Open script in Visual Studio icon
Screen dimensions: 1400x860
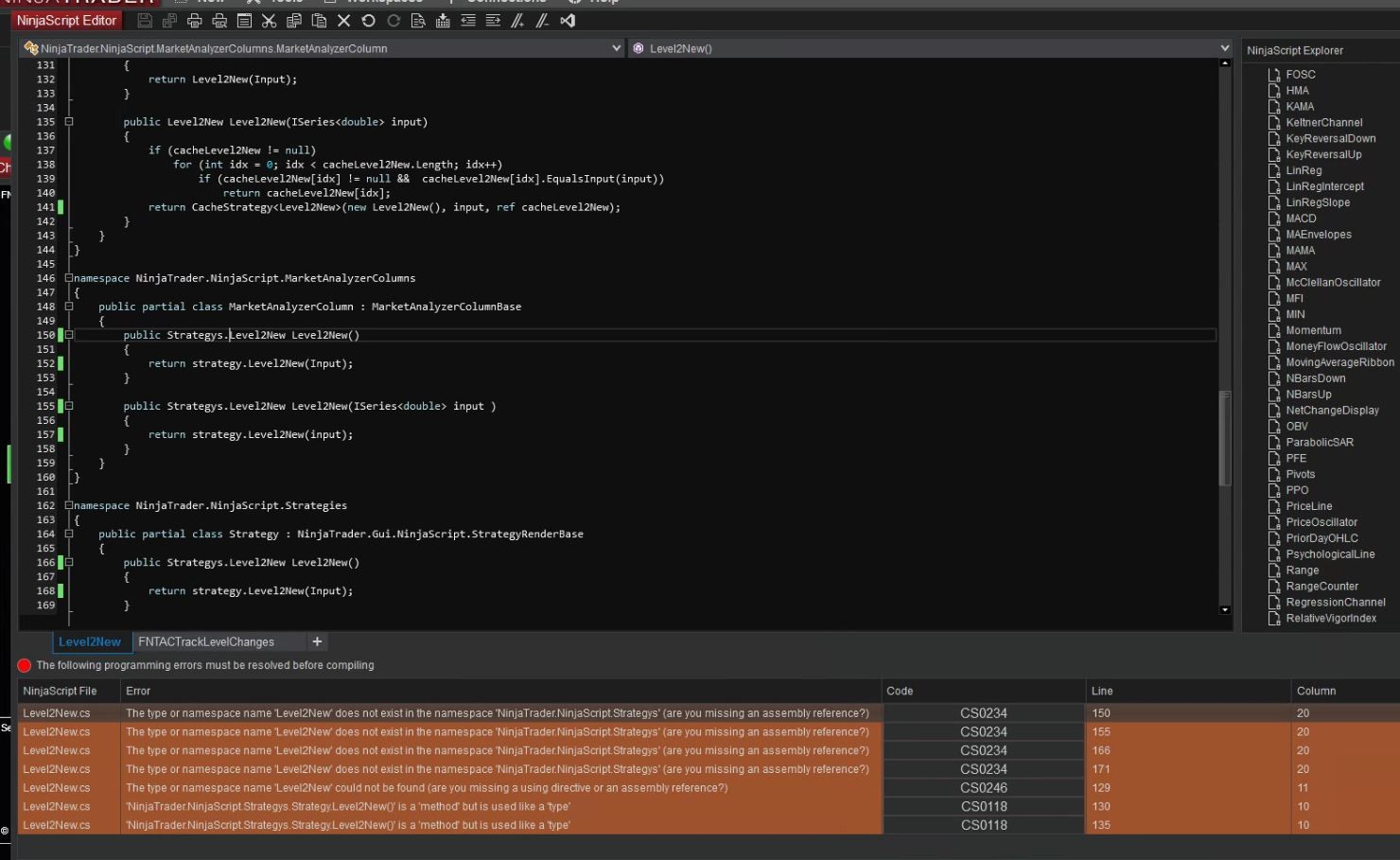tap(568, 21)
